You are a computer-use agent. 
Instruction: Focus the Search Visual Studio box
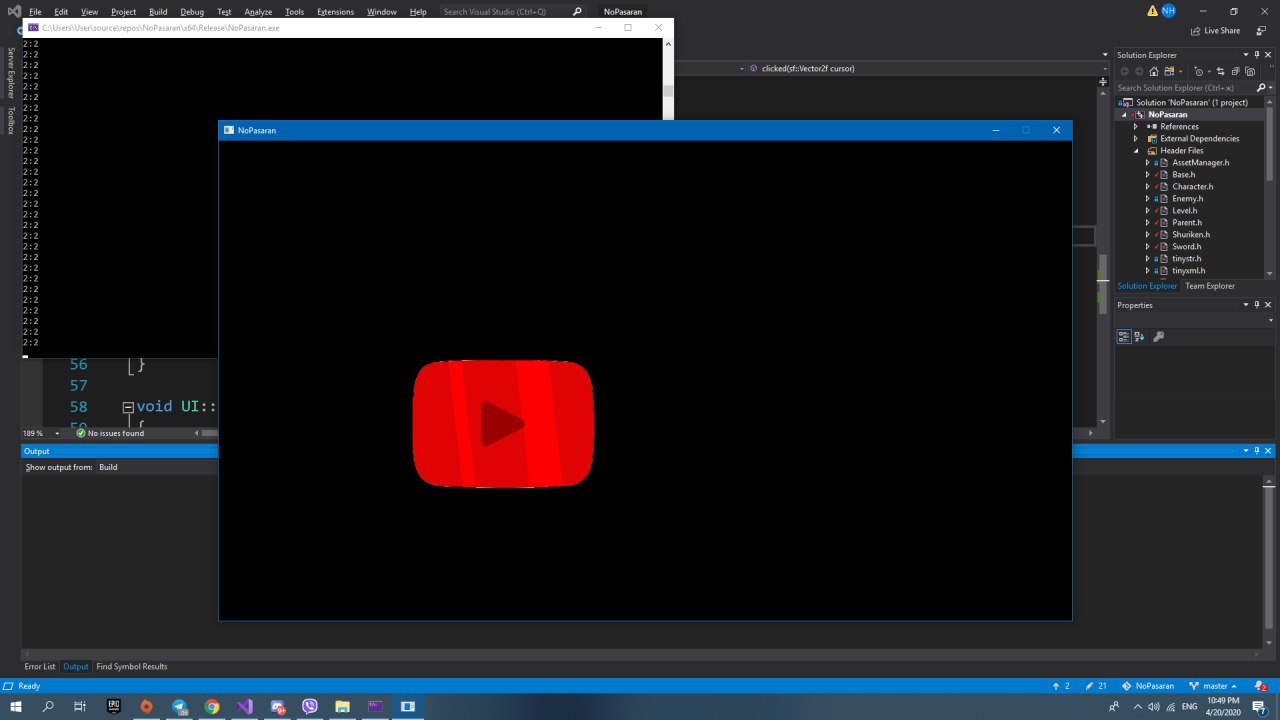(x=512, y=12)
